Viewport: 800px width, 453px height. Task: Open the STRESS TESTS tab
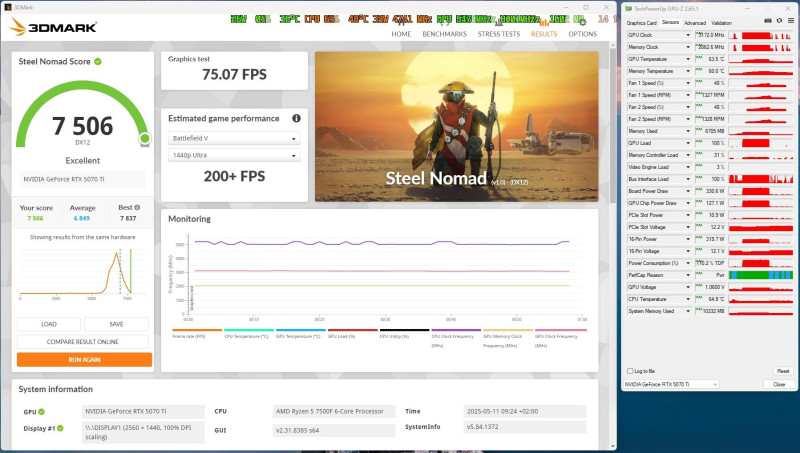point(498,34)
